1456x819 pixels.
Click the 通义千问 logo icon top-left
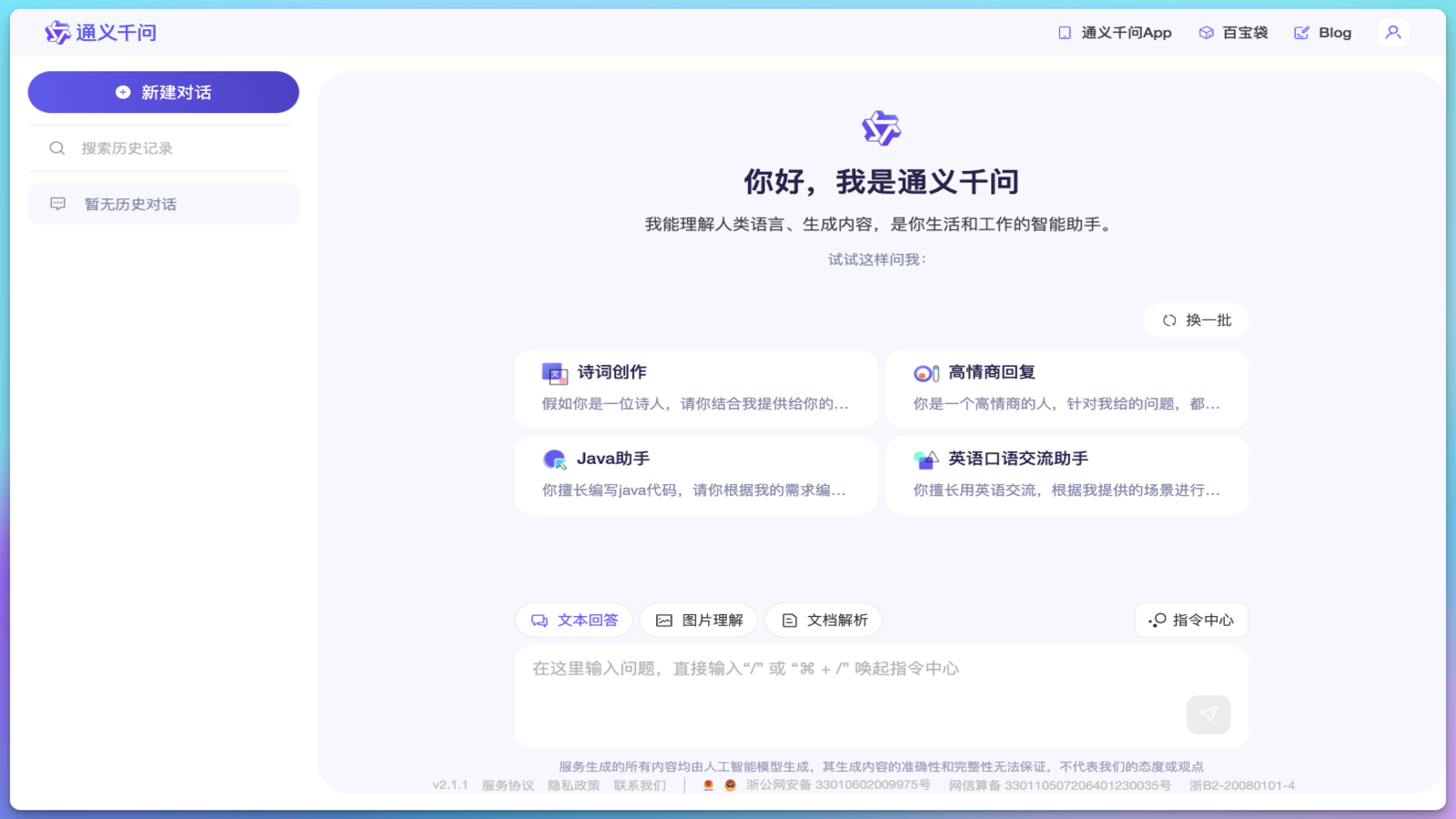(56, 32)
